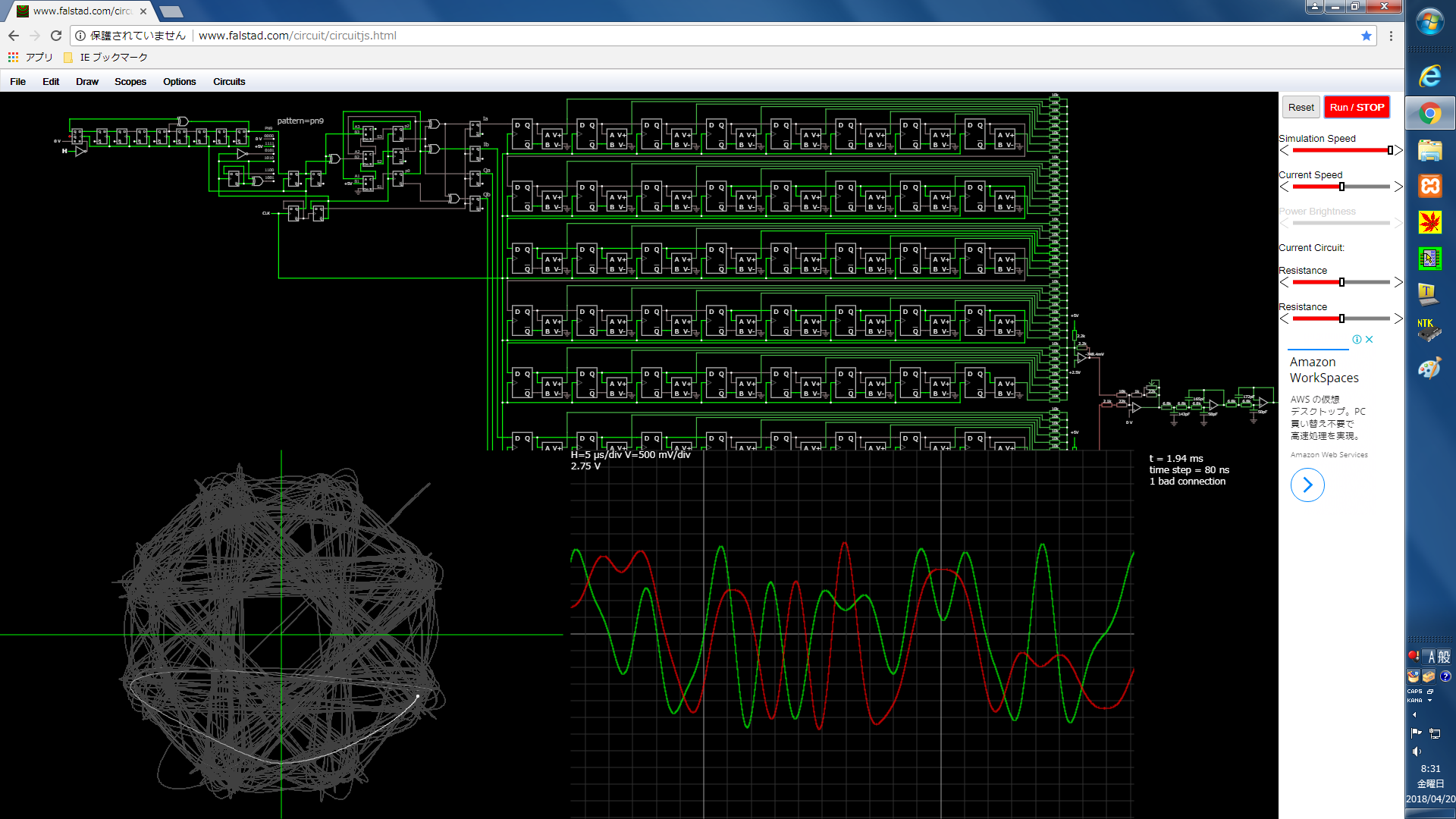Open the green chip taskbar app

coord(1430,259)
